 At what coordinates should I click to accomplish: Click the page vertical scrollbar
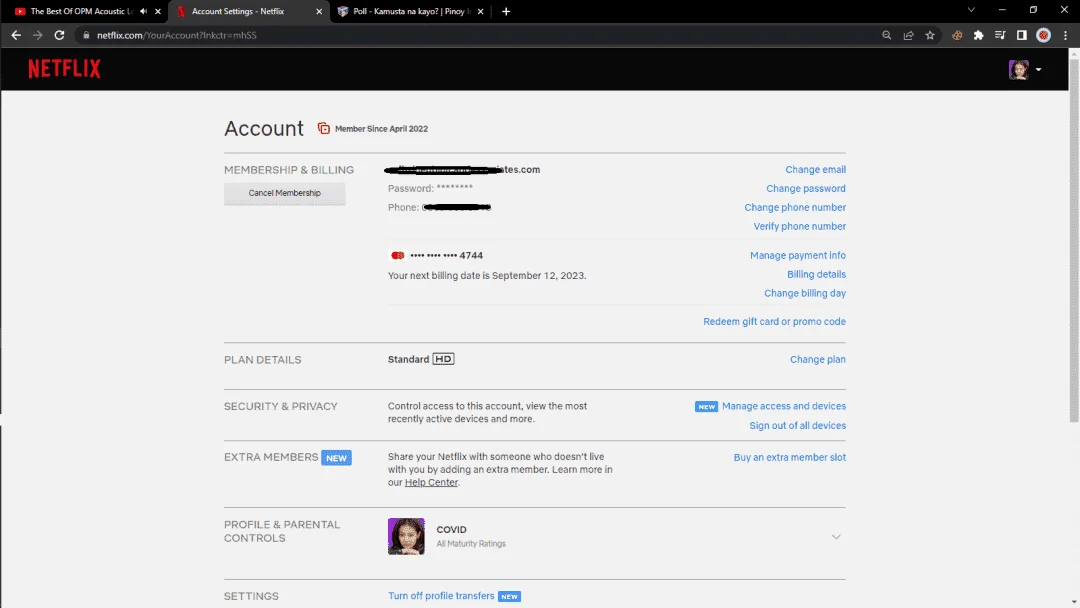click(x=1074, y=241)
